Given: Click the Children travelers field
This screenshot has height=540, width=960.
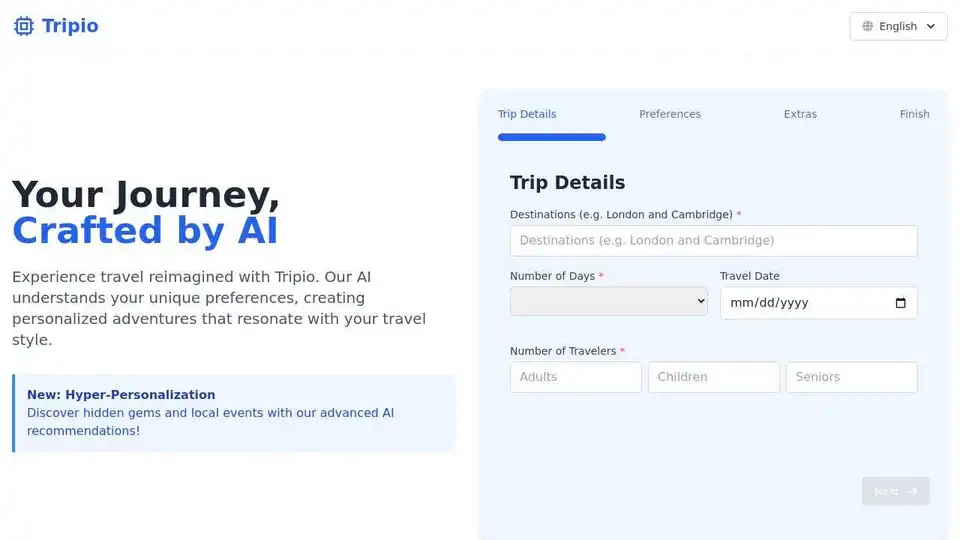Looking at the screenshot, I should click(714, 377).
